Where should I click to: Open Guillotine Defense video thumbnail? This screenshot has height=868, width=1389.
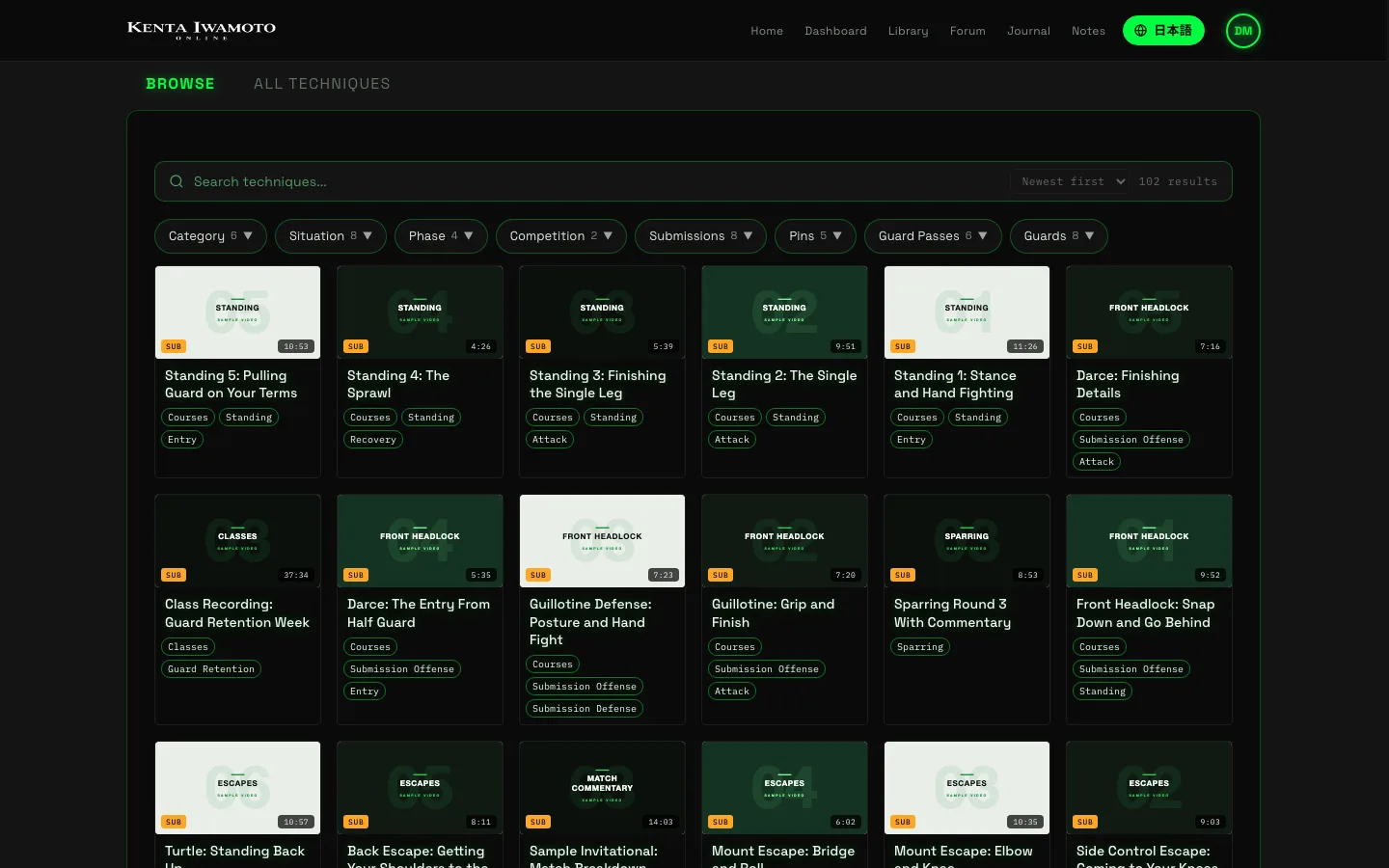(x=602, y=541)
